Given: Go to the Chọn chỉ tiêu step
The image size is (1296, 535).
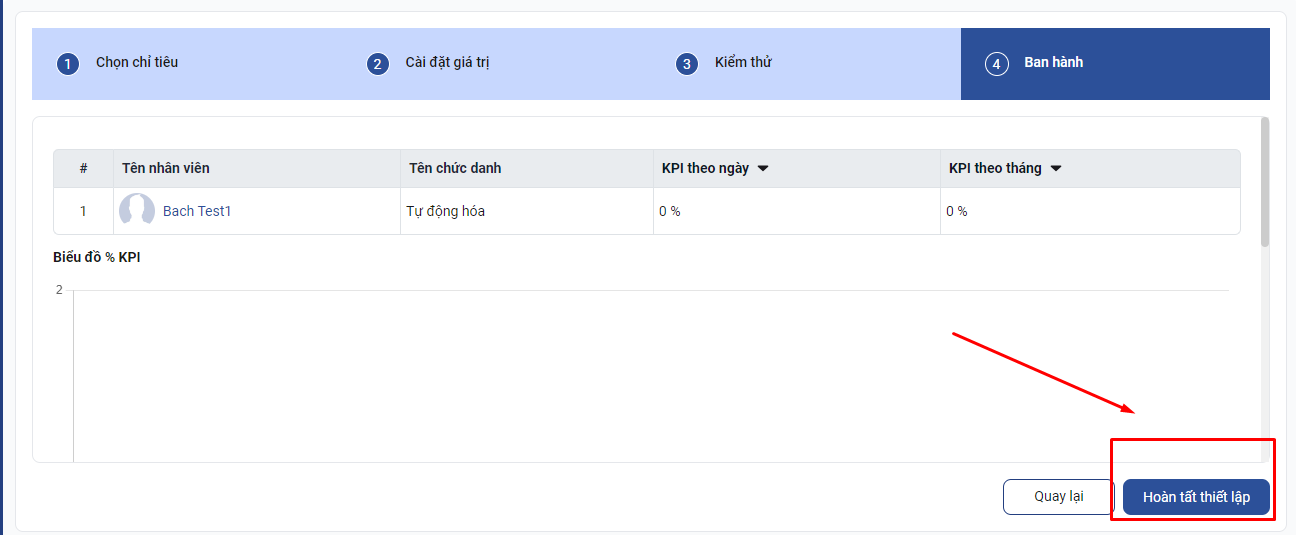Looking at the screenshot, I should [x=137, y=62].
